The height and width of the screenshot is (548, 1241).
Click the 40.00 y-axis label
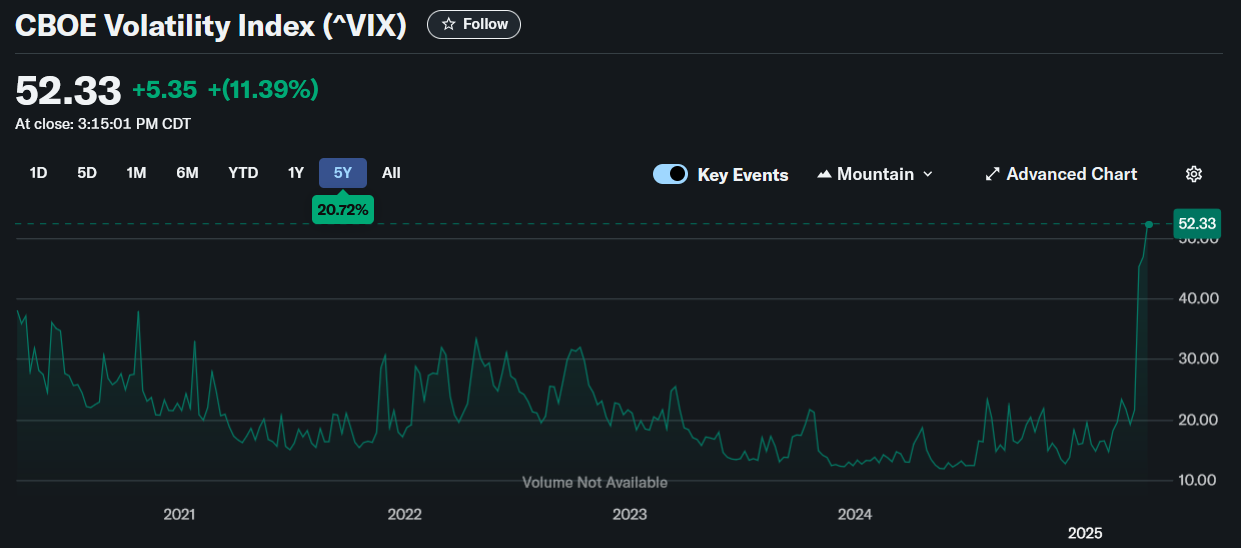click(1198, 298)
